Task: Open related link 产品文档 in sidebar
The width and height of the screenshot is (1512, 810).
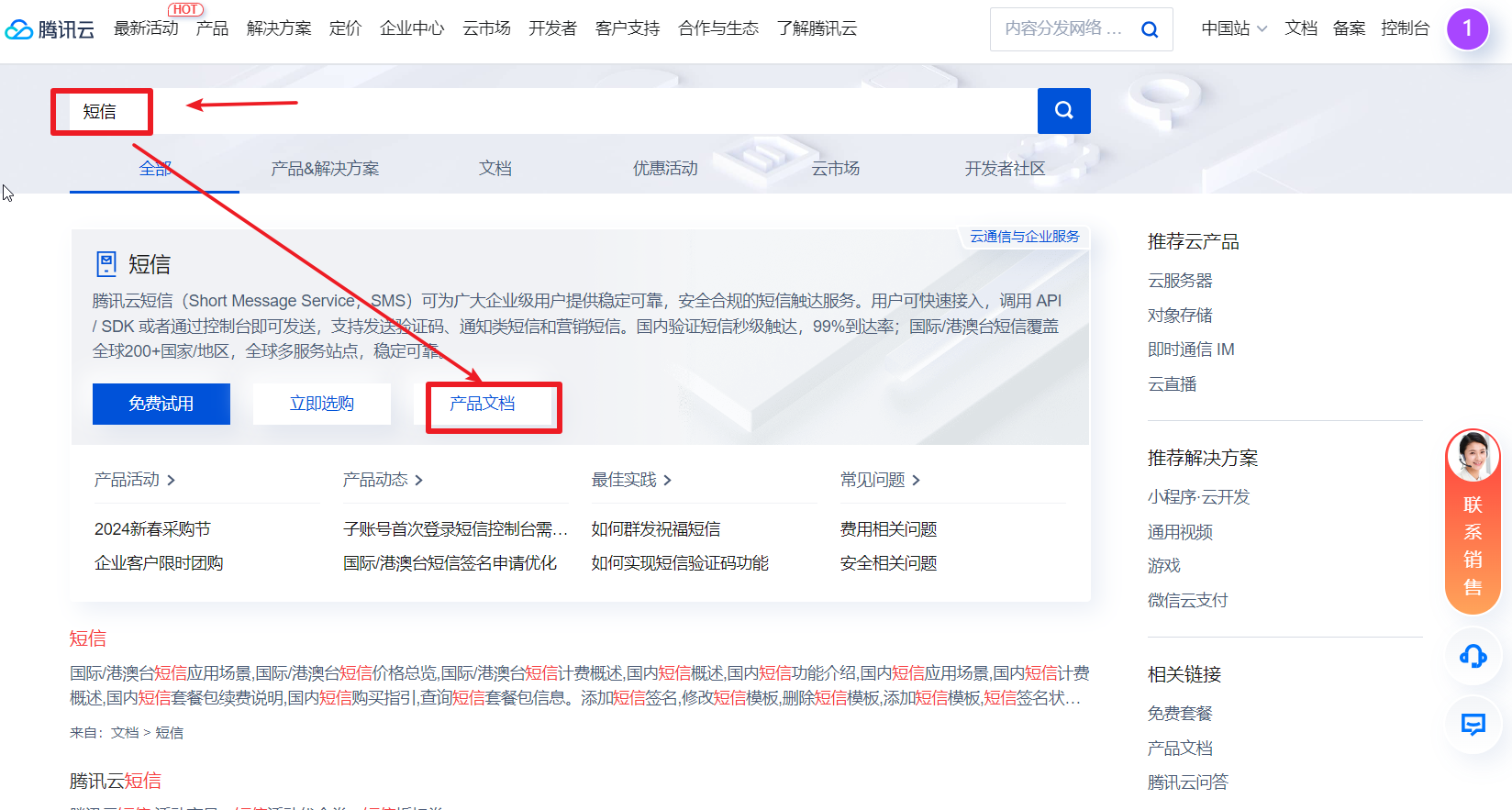Action: click(x=1180, y=749)
